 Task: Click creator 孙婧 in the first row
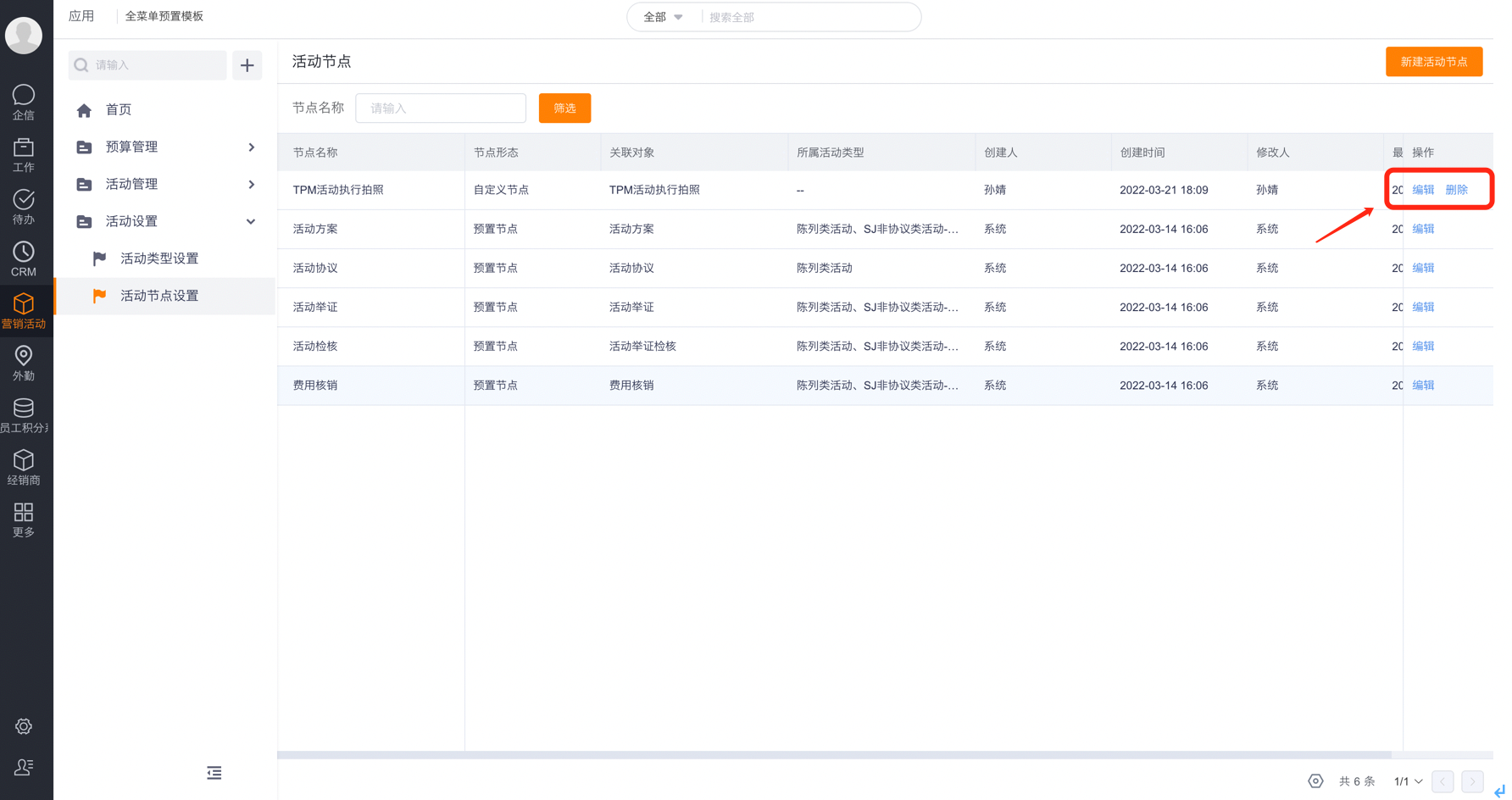click(995, 190)
